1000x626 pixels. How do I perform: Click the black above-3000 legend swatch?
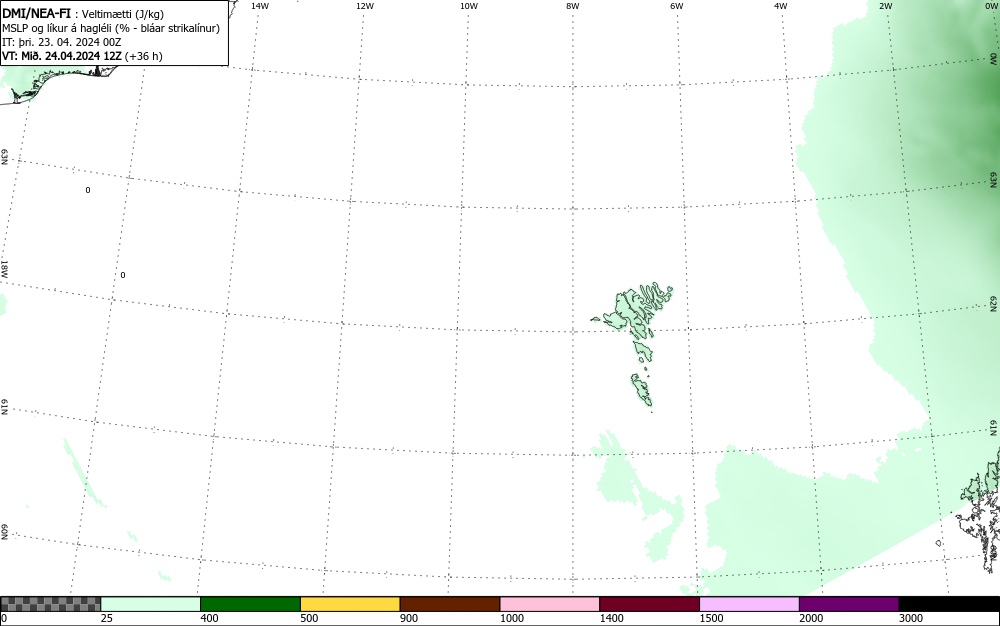pyautogui.click(x=949, y=604)
